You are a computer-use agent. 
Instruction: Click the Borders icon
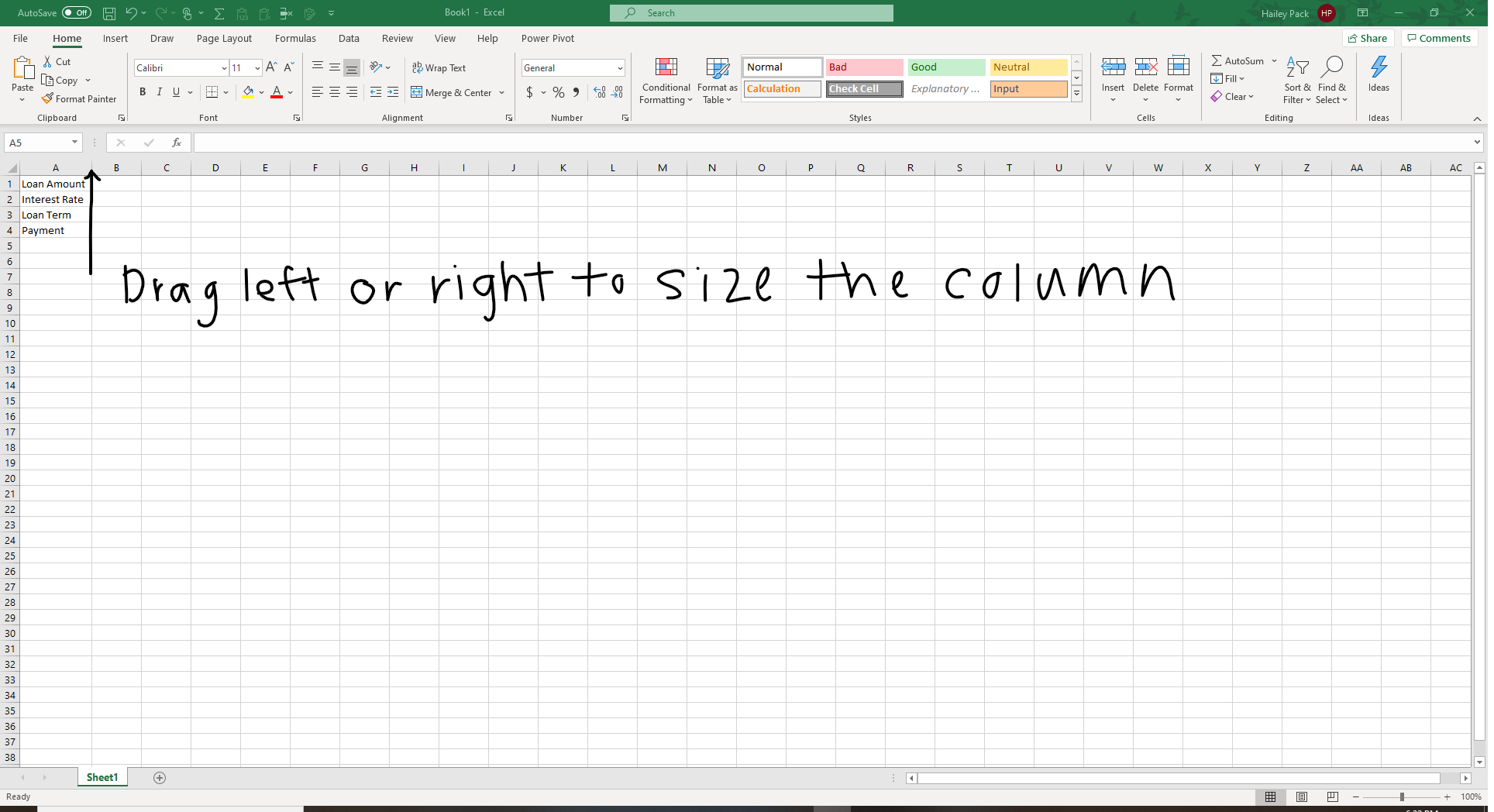(x=212, y=92)
